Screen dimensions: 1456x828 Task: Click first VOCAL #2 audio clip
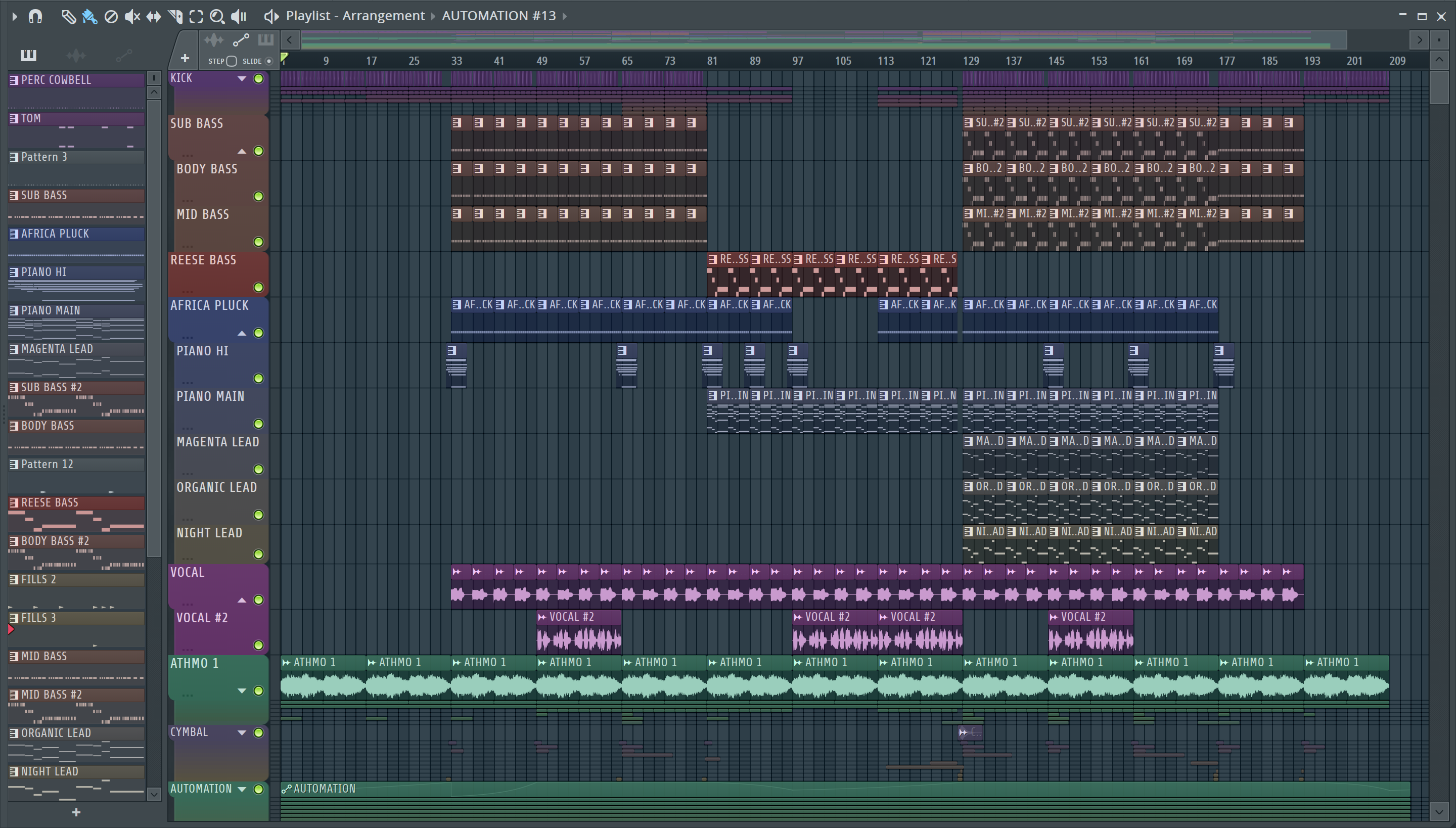coord(579,631)
